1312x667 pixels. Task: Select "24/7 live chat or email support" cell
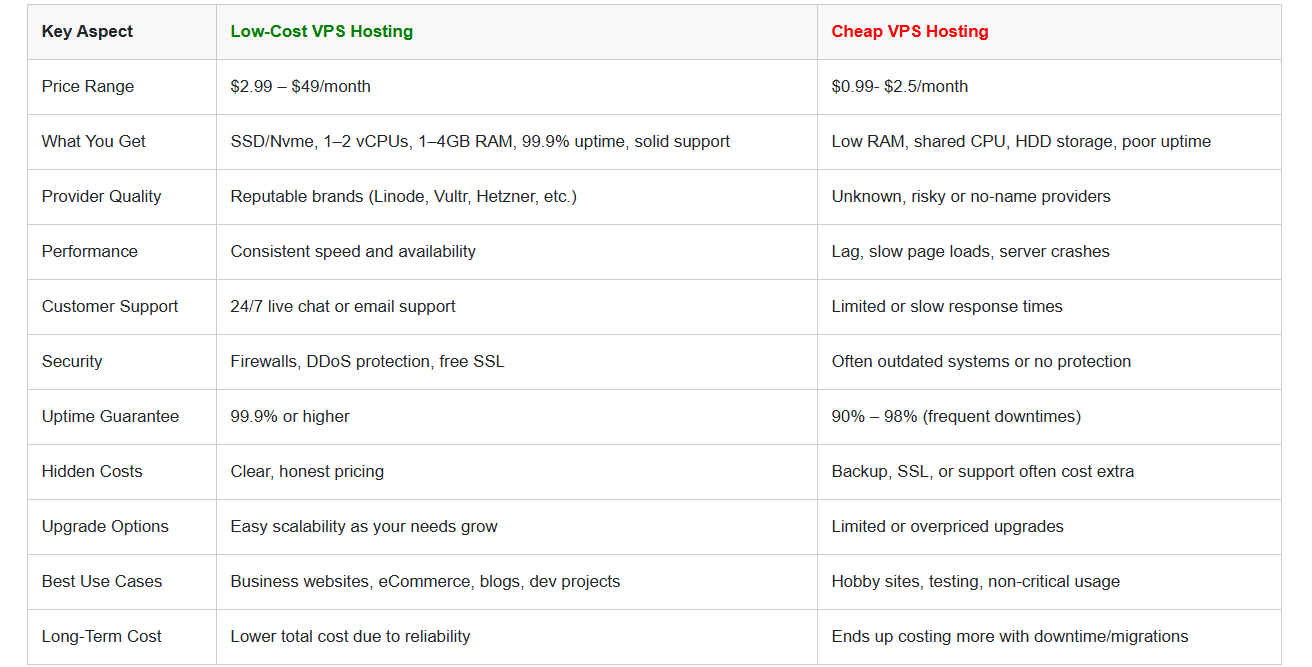pos(342,306)
